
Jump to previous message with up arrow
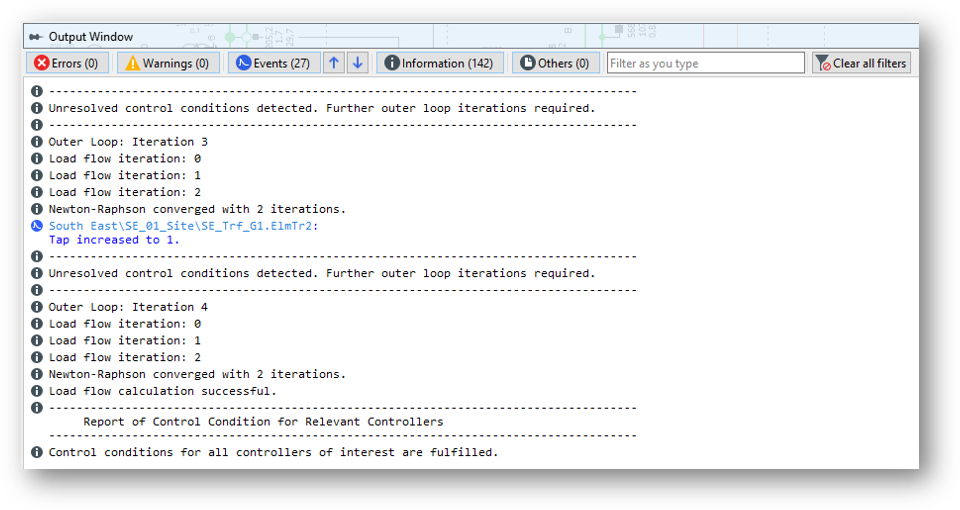coord(334,63)
